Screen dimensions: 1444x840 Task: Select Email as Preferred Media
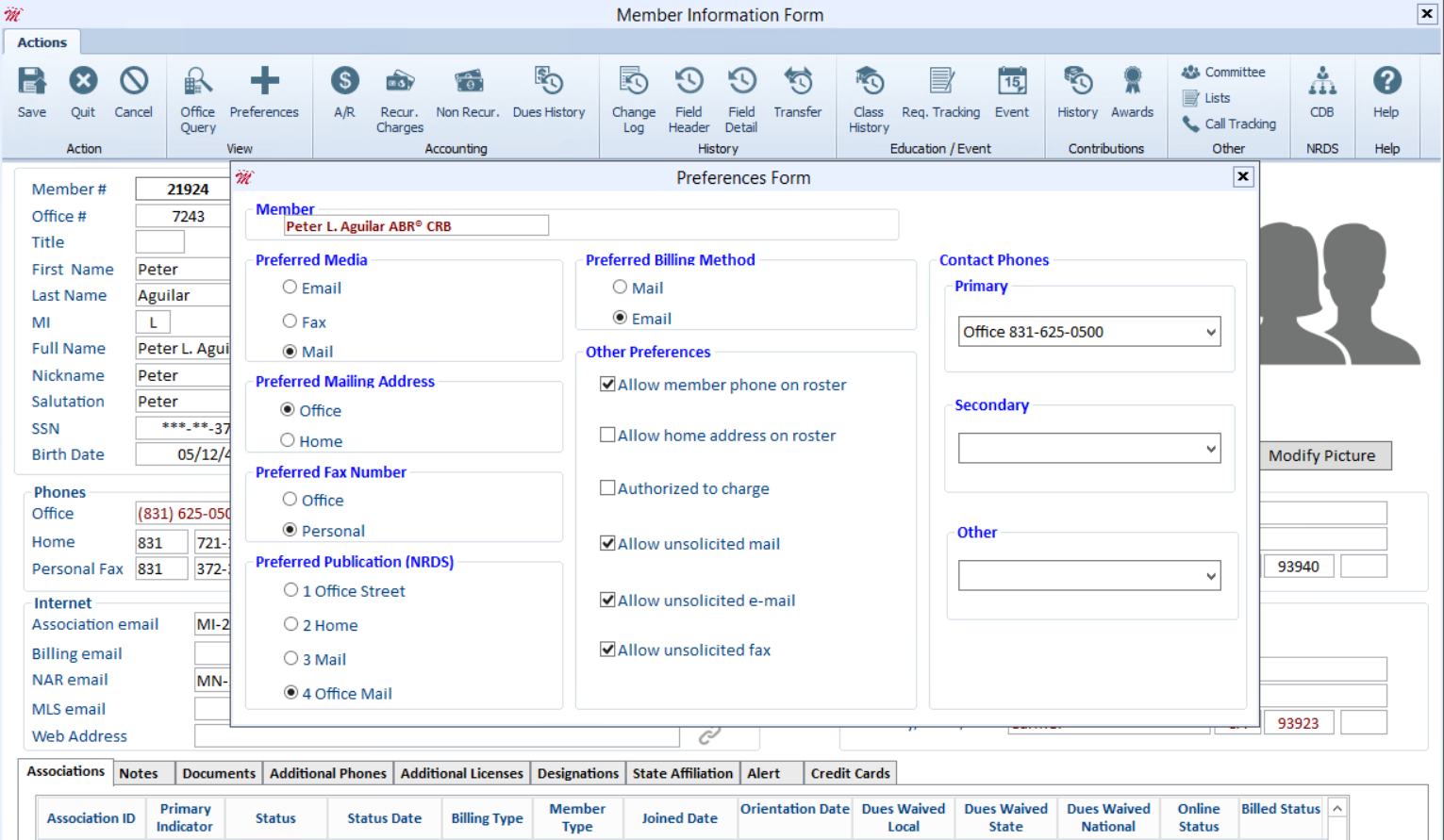pos(290,288)
